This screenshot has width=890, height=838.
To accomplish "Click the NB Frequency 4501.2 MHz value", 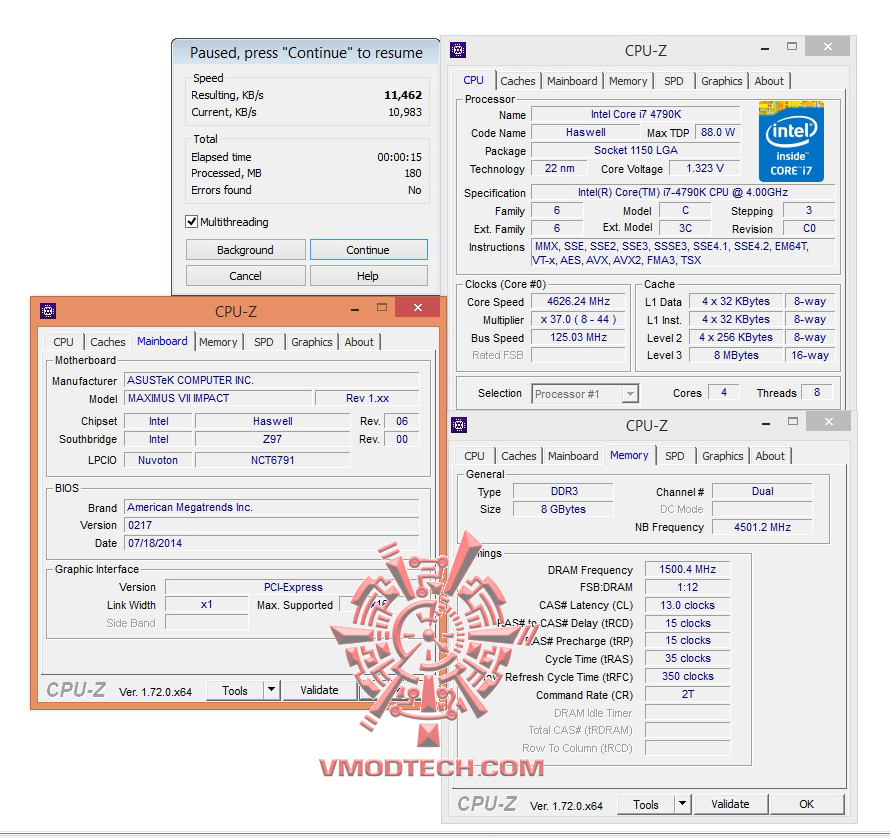I will click(x=762, y=527).
